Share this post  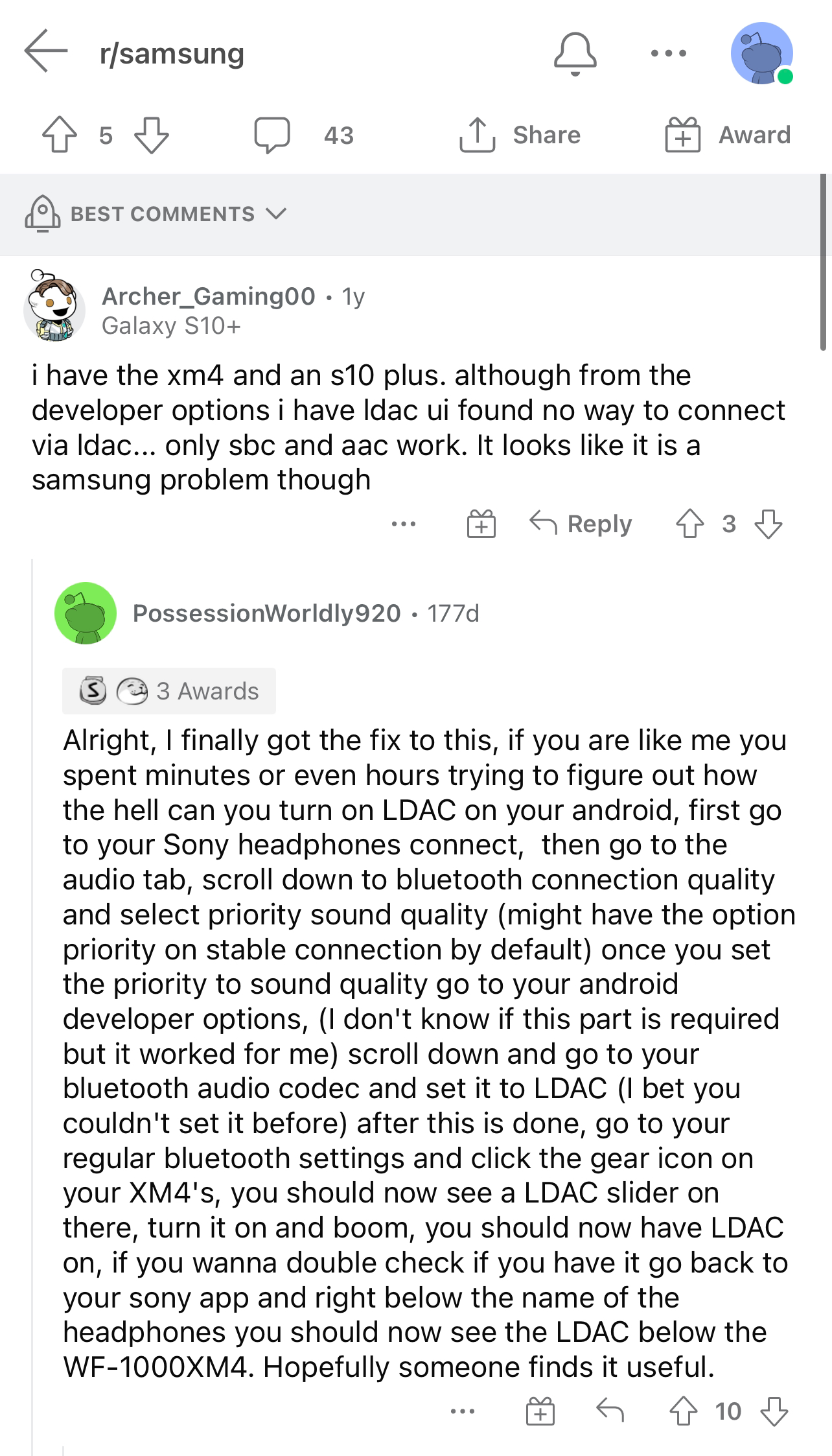pos(519,135)
